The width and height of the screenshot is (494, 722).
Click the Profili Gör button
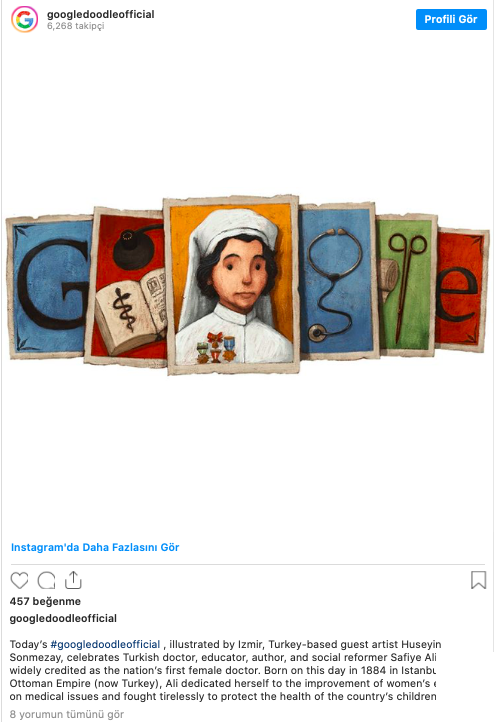451,19
